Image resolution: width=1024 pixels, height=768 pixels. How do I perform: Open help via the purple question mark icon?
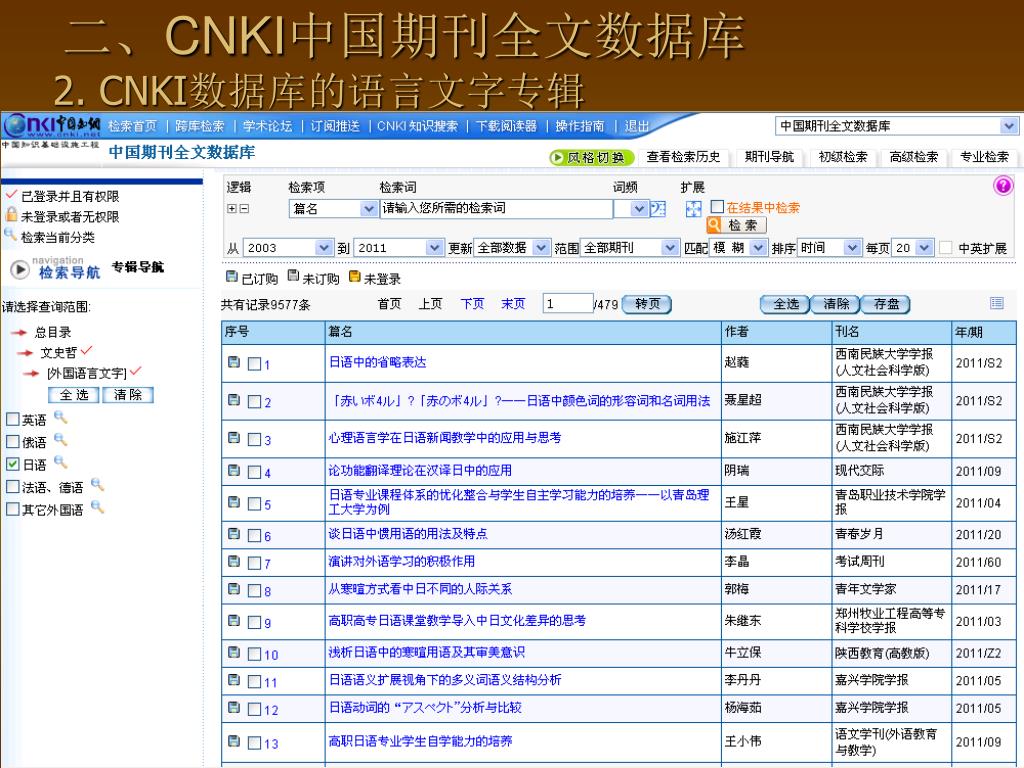tap(1002, 185)
